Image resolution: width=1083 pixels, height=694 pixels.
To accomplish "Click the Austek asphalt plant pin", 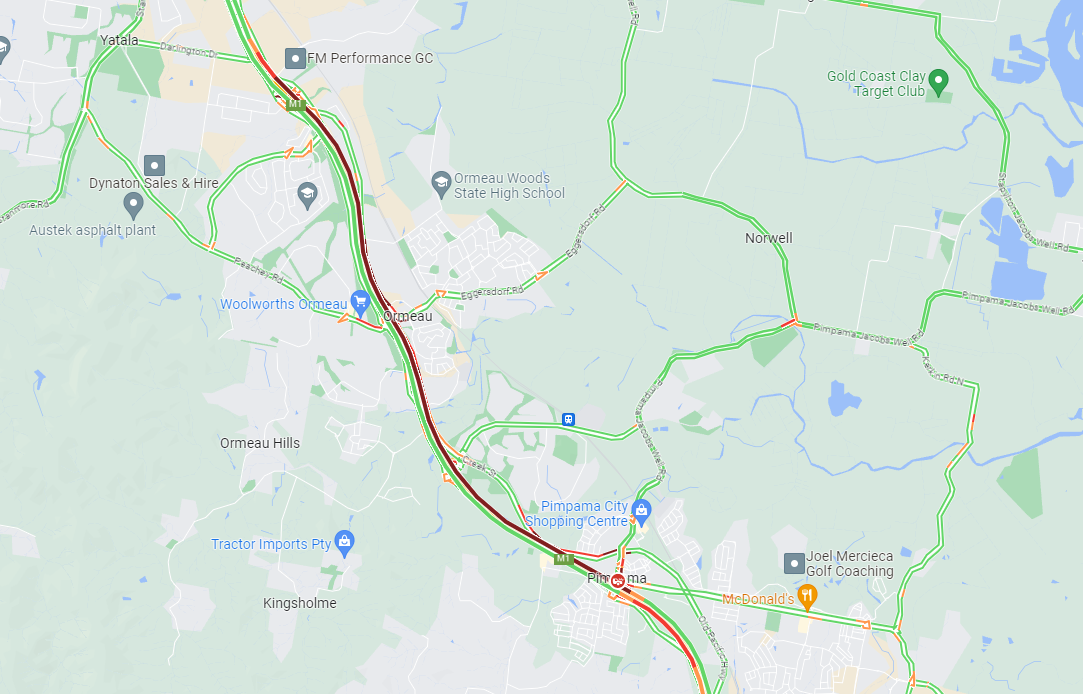I will (x=133, y=206).
